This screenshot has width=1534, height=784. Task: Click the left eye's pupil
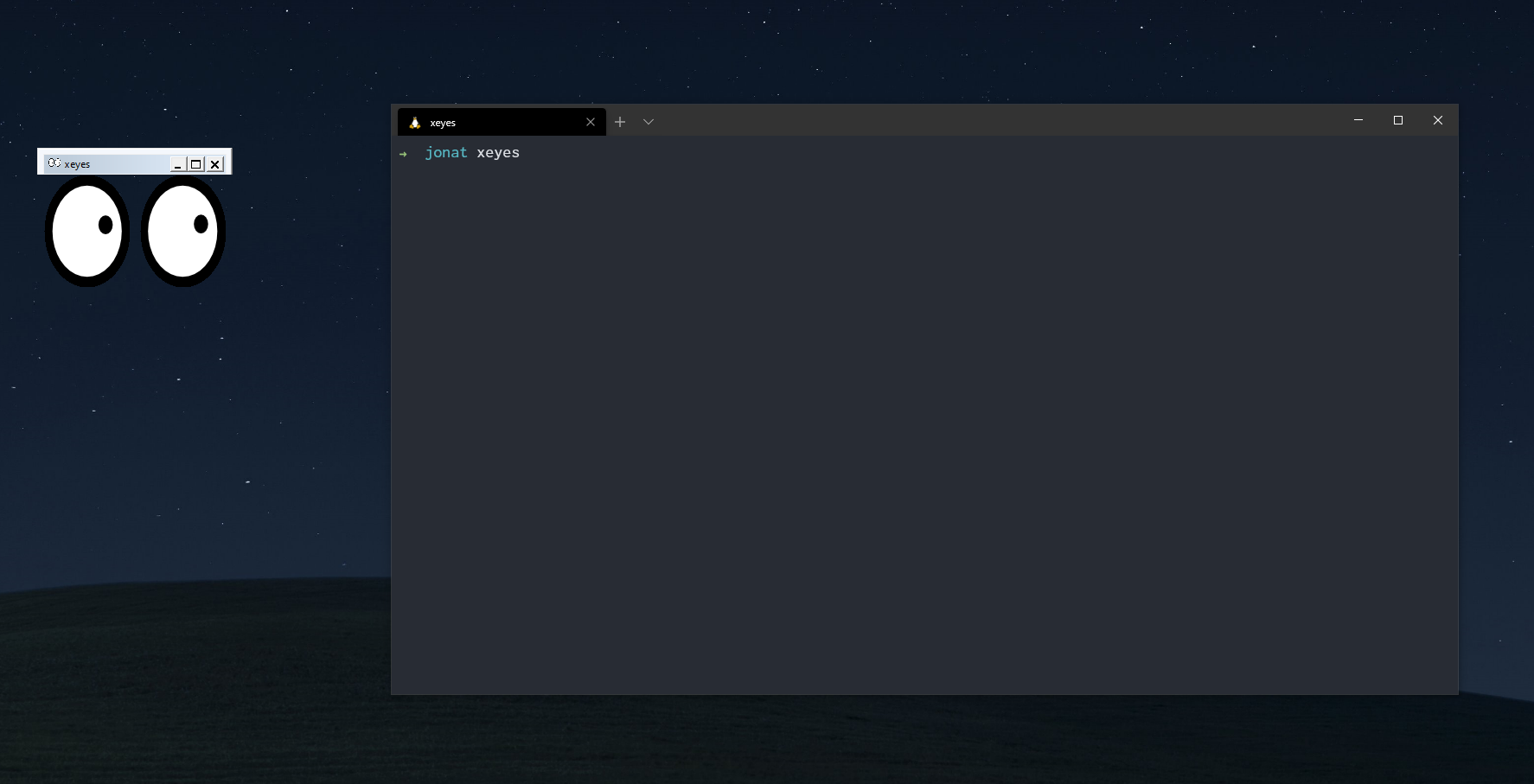point(105,225)
